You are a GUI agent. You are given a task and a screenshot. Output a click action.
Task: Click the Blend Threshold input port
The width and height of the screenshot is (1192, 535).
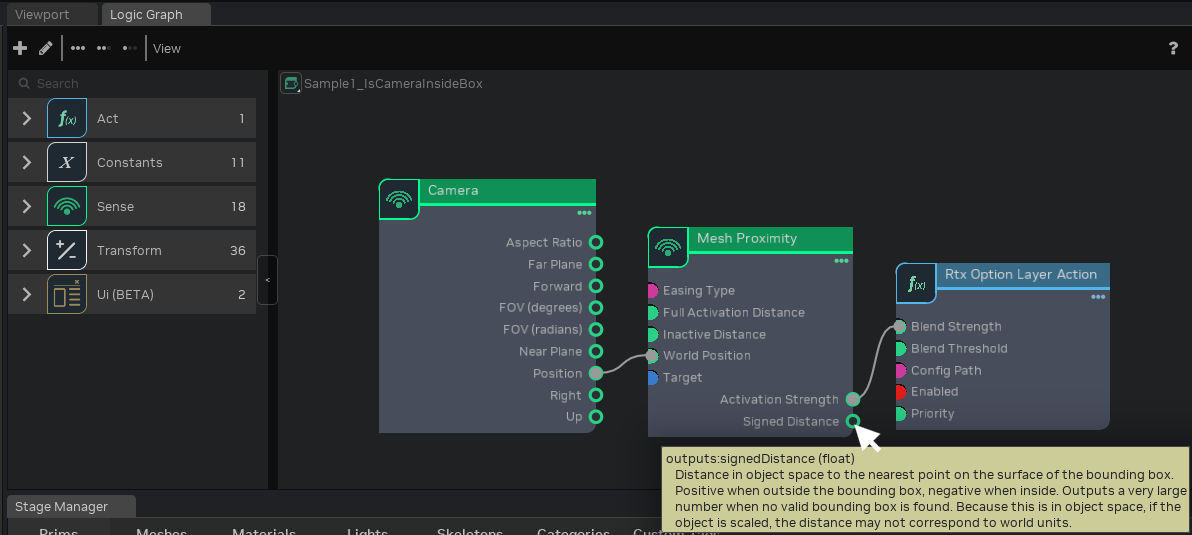tap(900, 349)
